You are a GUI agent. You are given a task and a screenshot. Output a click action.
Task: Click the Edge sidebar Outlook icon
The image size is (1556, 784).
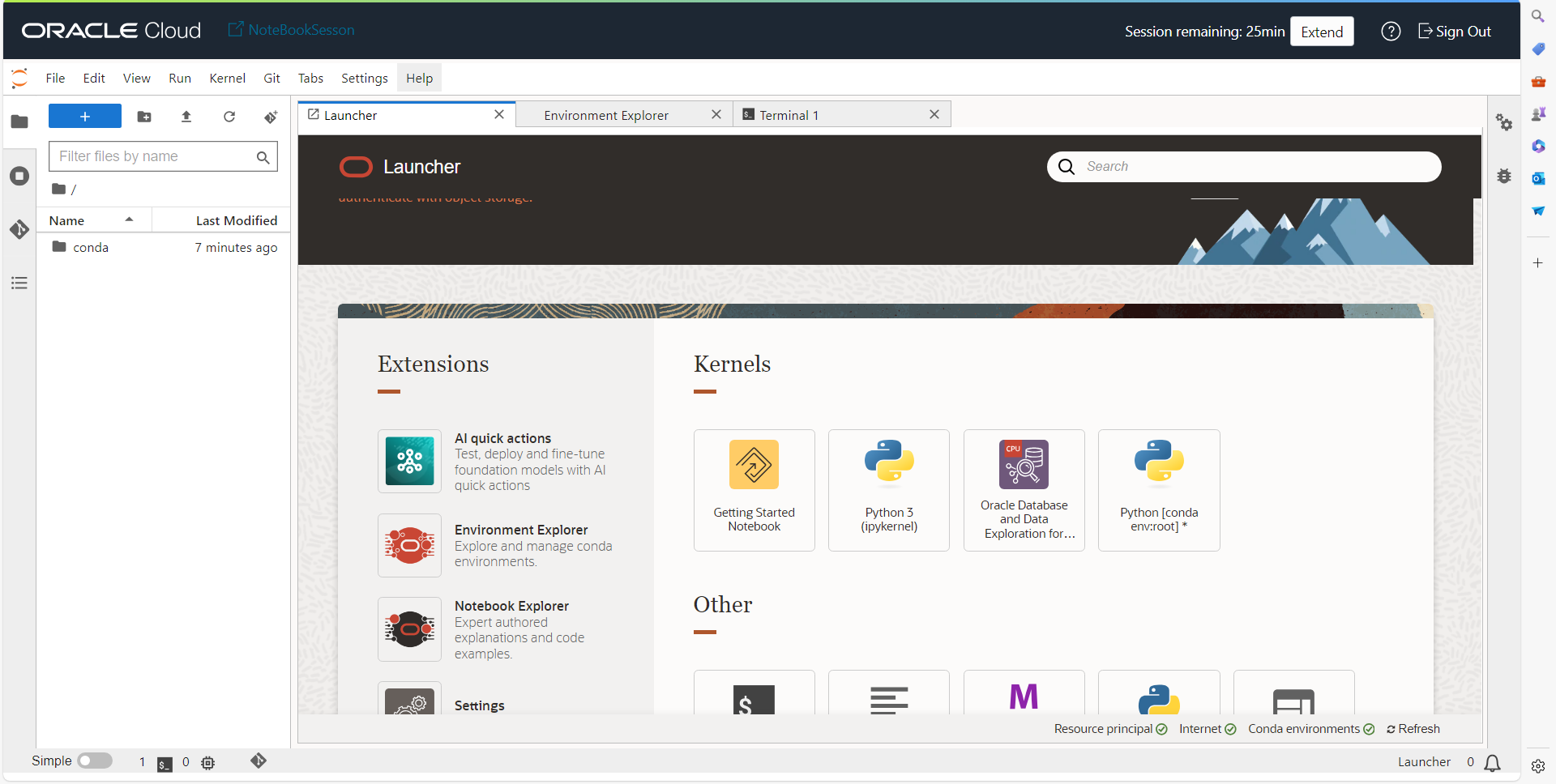(1537, 178)
